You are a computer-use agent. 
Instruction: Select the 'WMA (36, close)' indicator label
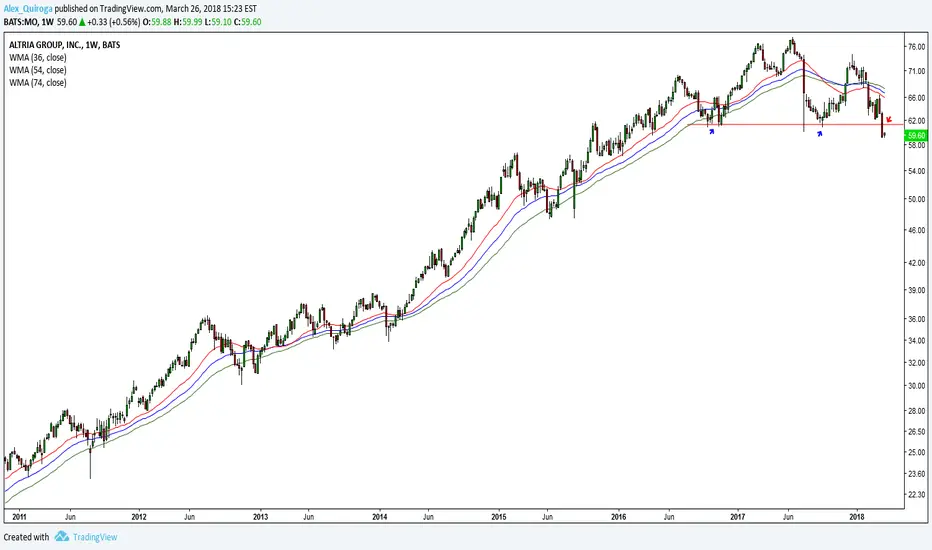[x=37, y=58]
